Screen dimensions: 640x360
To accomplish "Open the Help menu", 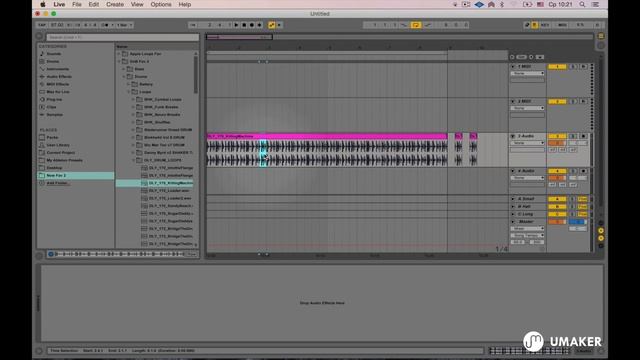I will pos(184,4).
